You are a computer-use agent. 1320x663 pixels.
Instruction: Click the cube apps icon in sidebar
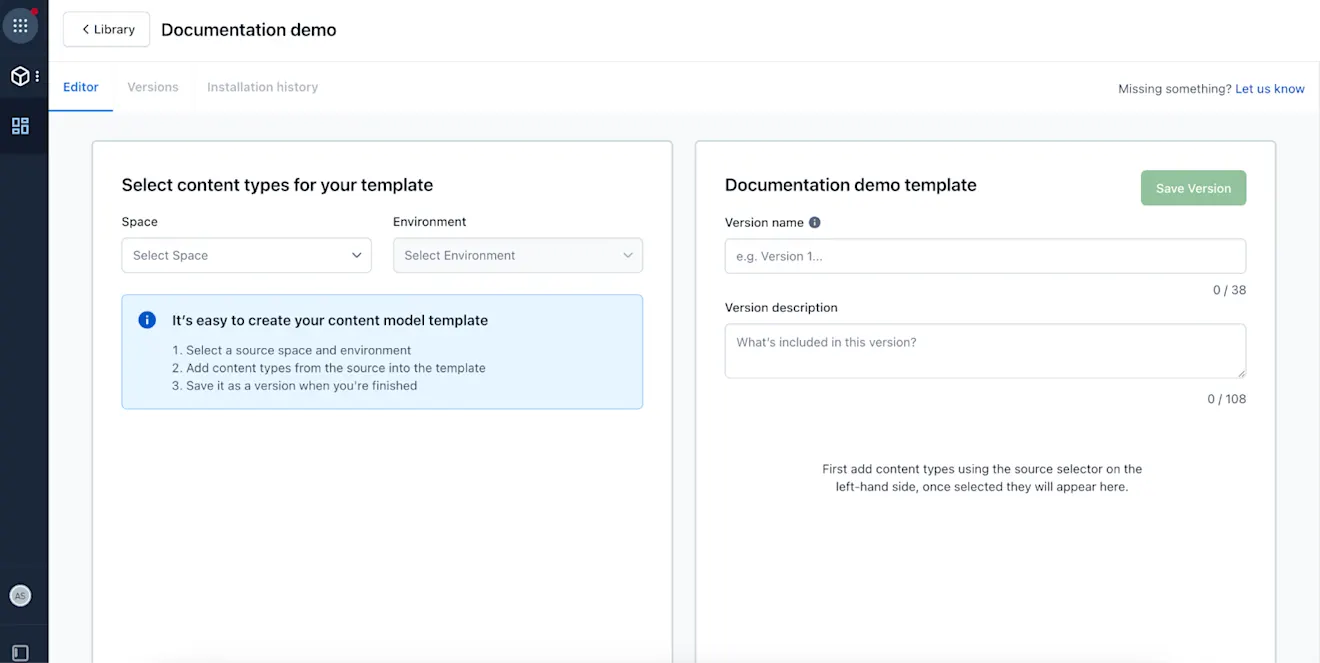pos(20,76)
